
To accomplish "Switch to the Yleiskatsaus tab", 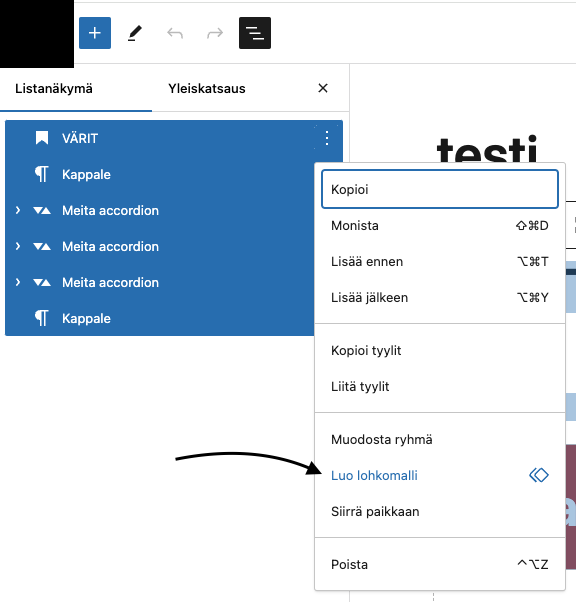I will coord(207,88).
